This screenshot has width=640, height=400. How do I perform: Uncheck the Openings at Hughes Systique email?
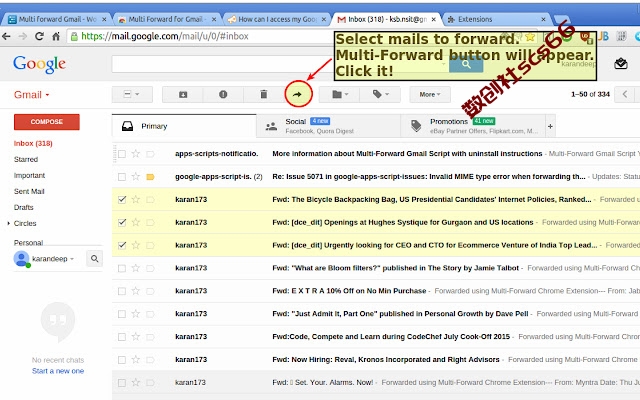click(122, 222)
